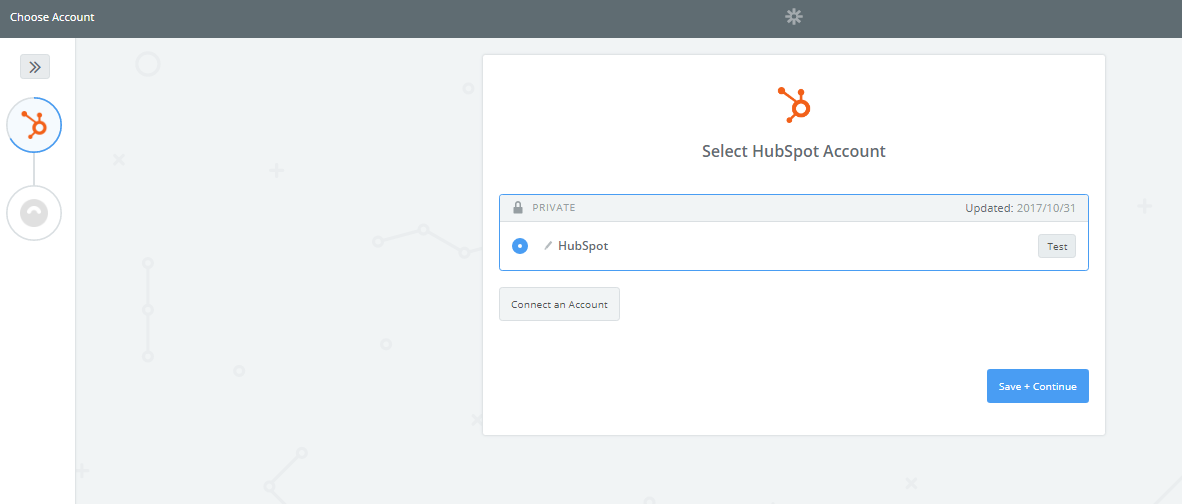Click the Select HubSpot Account heading
The image size is (1182, 504).
point(794,151)
